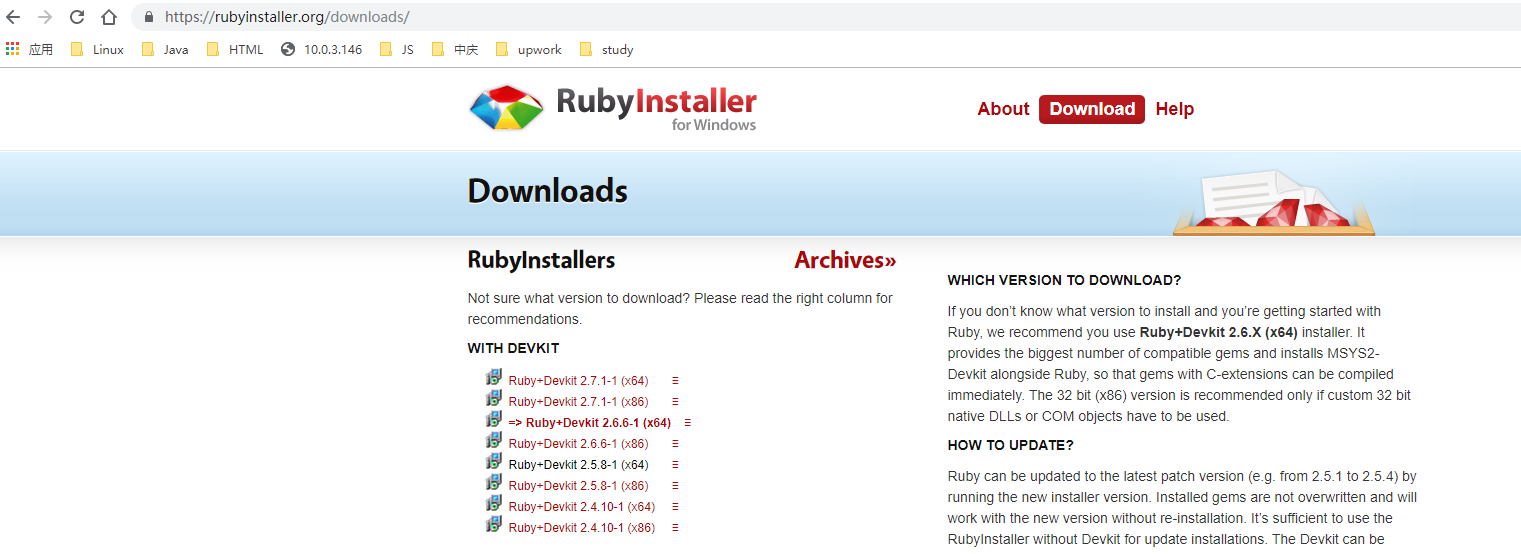
Task: Click the browser Forward arrow
Action: [x=45, y=17]
